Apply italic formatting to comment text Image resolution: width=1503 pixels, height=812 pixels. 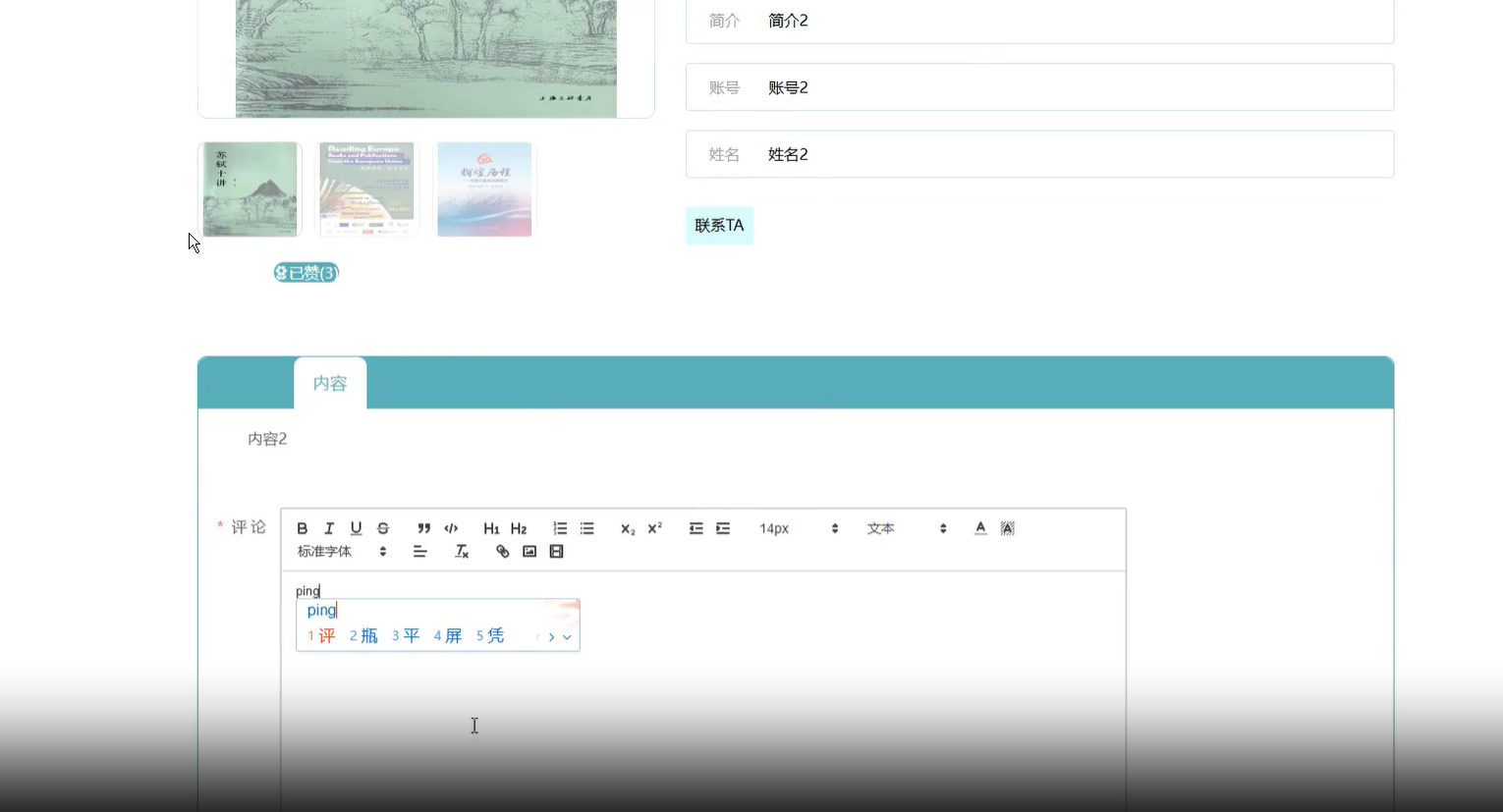point(329,528)
